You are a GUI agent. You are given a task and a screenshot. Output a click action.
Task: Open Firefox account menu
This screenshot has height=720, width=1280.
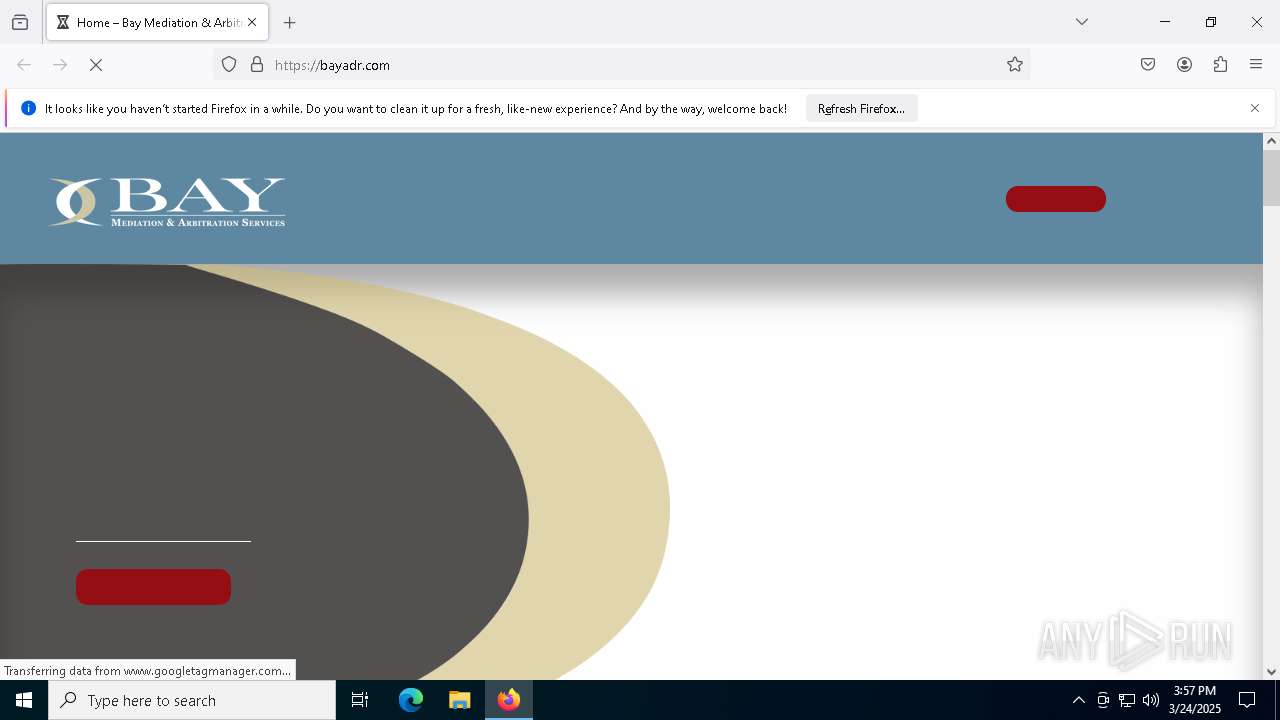click(x=1184, y=65)
